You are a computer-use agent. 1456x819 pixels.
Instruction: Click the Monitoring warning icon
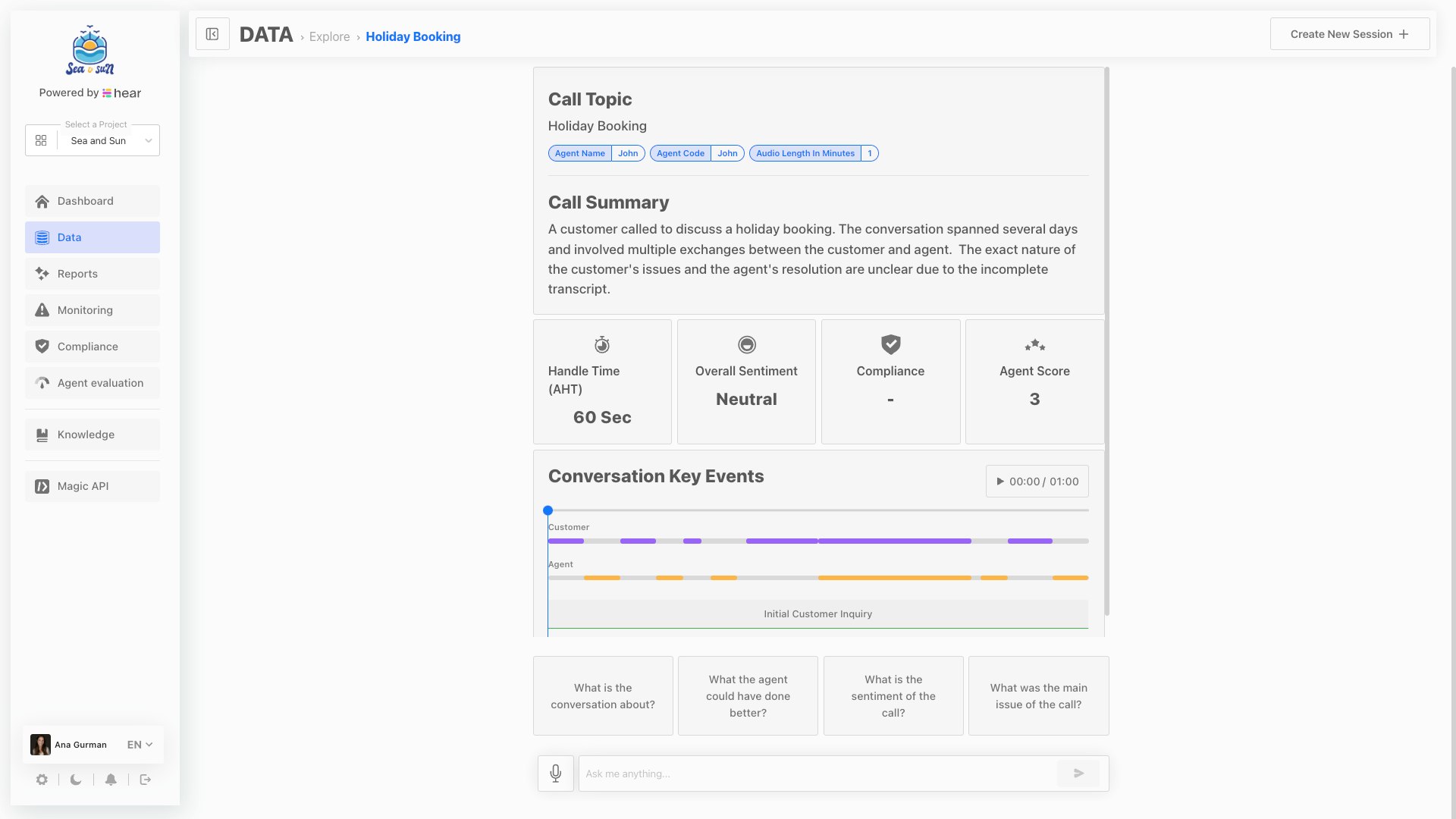point(42,310)
